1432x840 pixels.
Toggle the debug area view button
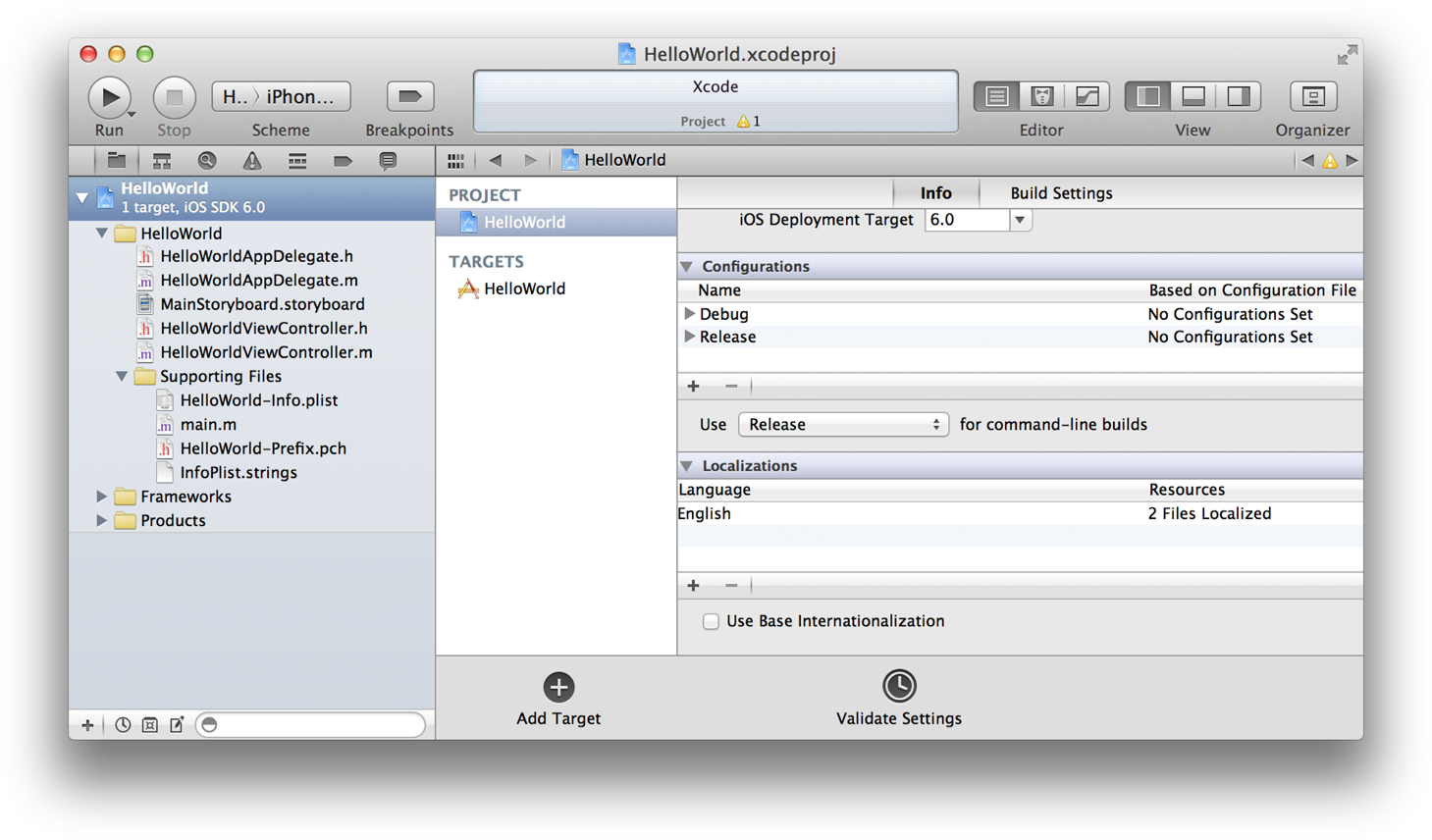(x=1193, y=97)
